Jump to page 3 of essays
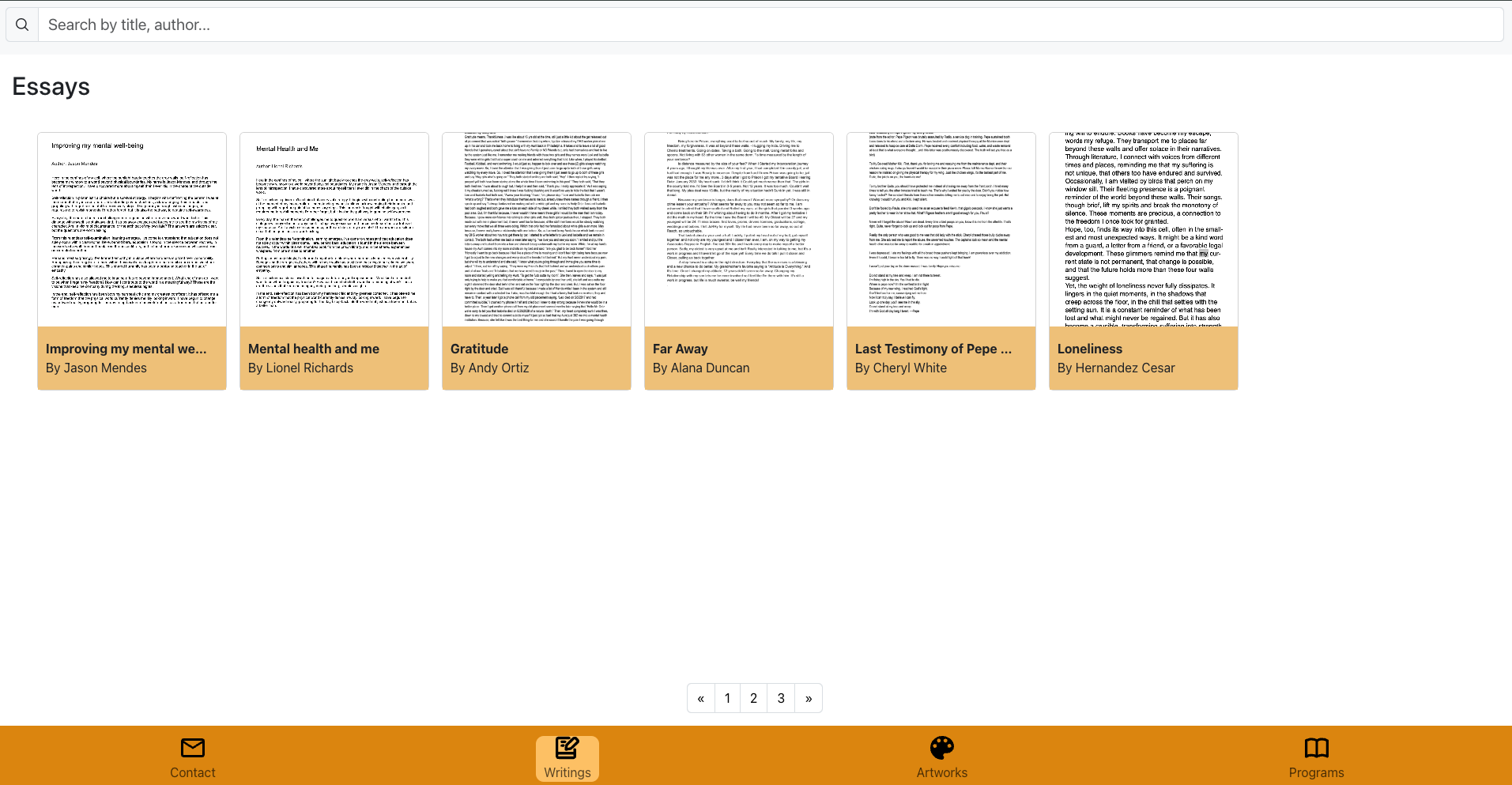The height and width of the screenshot is (785, 1512). coord(780,698)
